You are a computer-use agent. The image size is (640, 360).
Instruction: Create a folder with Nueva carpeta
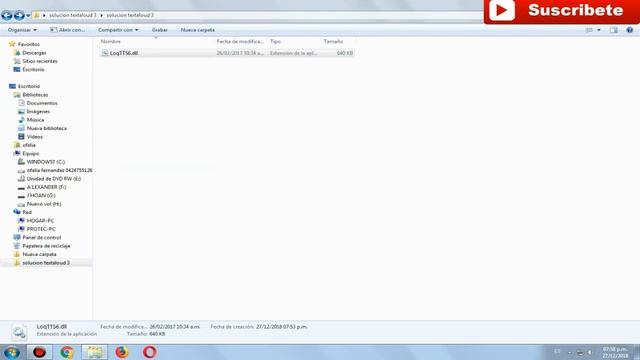[198, 30]
